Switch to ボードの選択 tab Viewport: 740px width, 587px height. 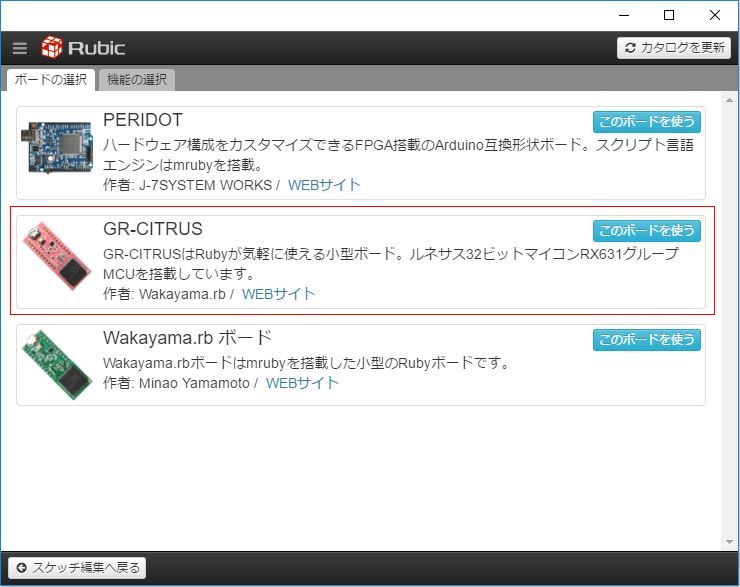pos(50,79)
